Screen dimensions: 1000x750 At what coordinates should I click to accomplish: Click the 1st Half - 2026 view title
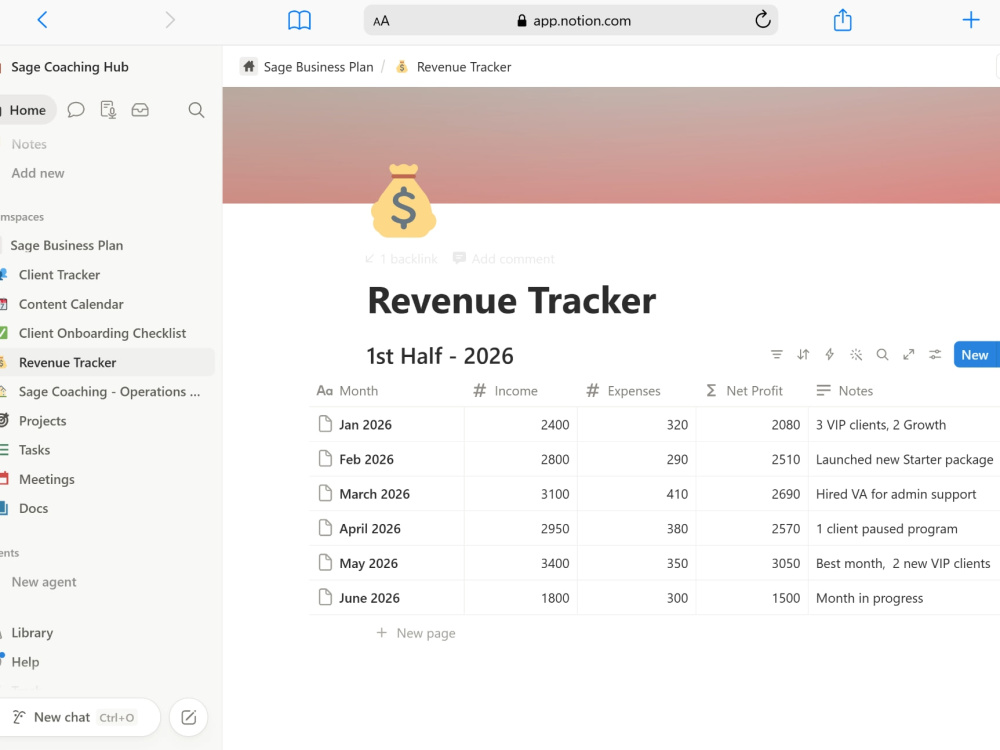click(x=440, y=356)
